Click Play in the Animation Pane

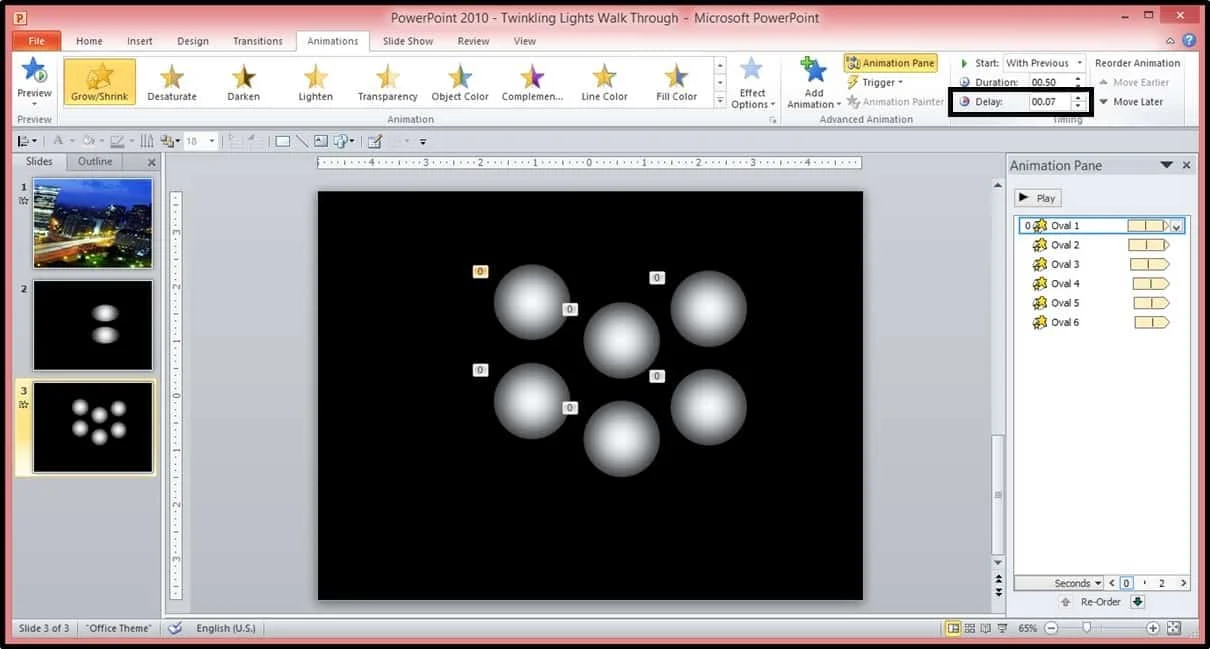1037,198
